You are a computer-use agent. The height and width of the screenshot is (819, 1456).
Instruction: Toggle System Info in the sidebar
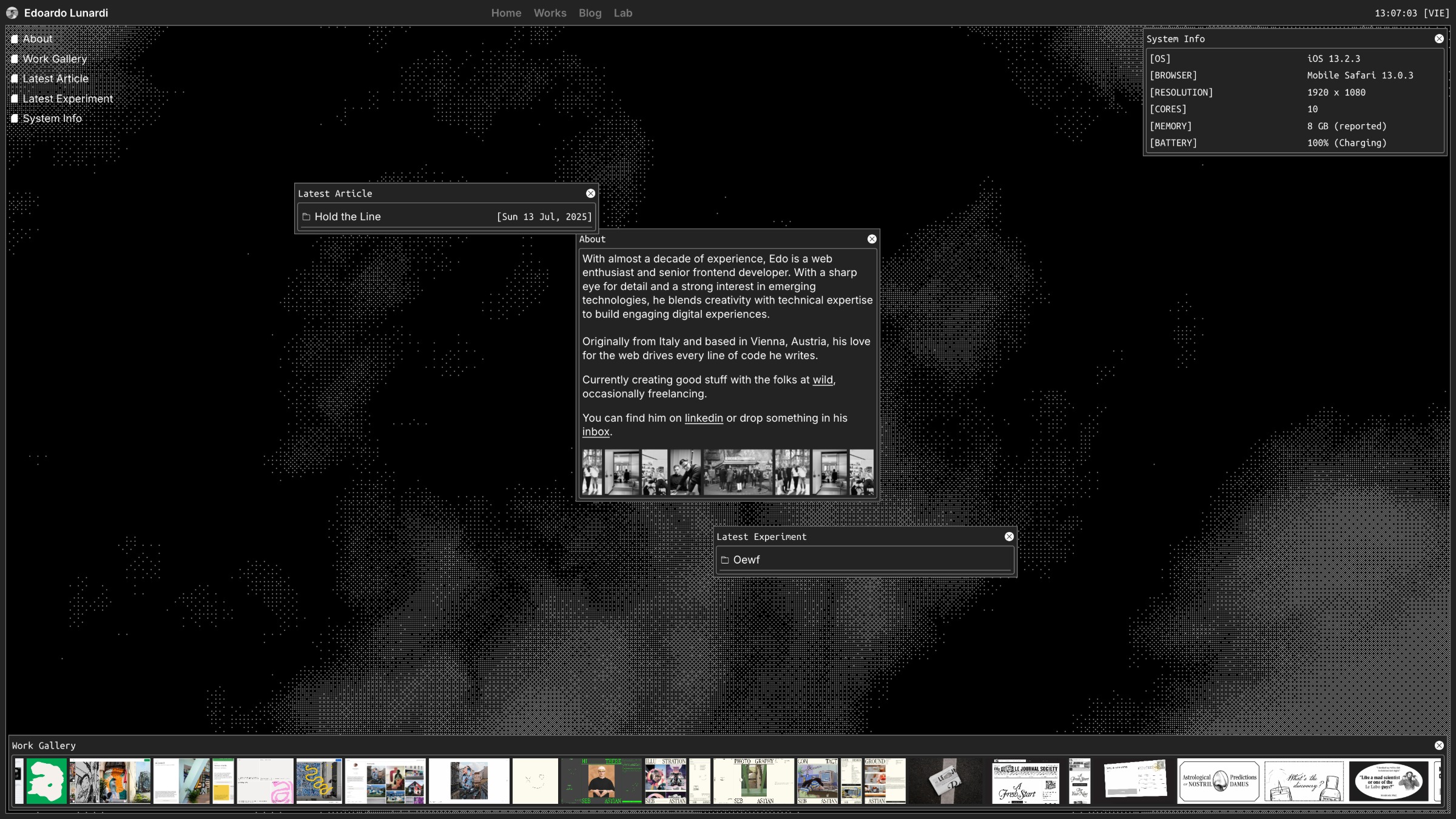(x=47, y=118)
